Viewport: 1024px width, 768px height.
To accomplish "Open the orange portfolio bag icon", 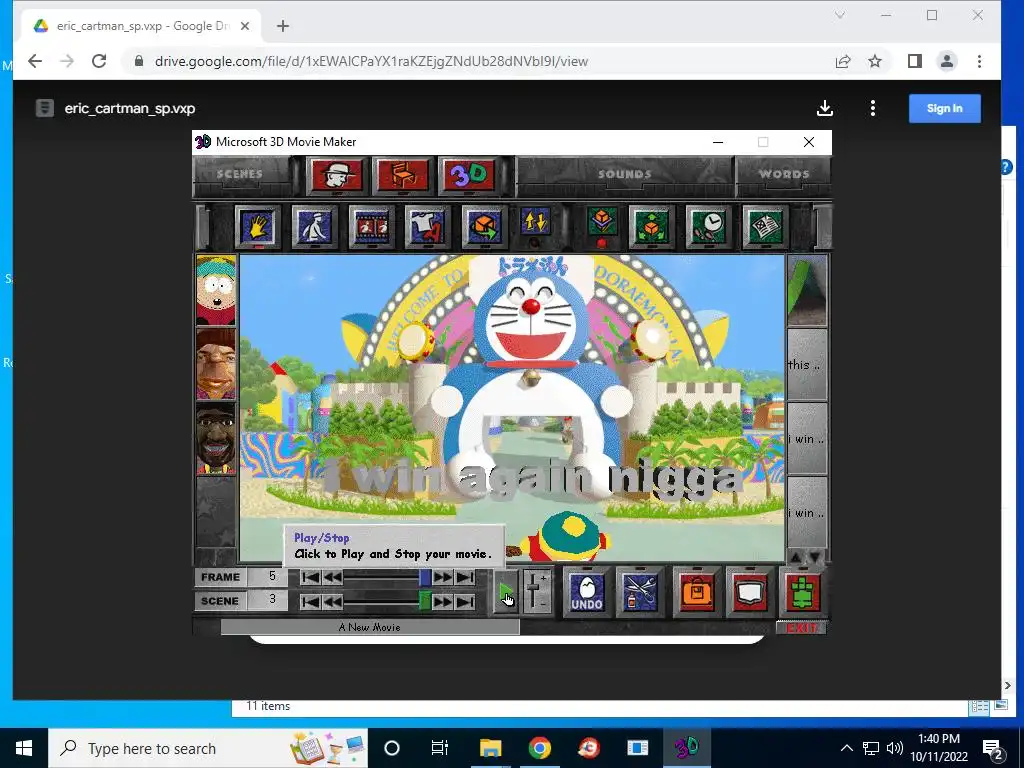I will pyautogui.click(x=697, y=593).
